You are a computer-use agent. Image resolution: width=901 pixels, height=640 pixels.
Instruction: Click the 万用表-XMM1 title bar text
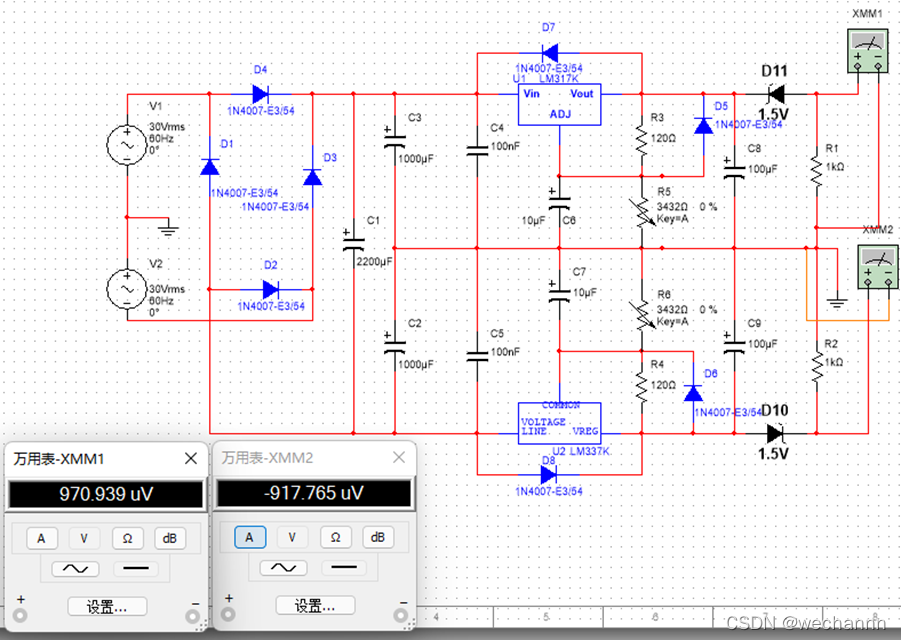coord(59,458)
